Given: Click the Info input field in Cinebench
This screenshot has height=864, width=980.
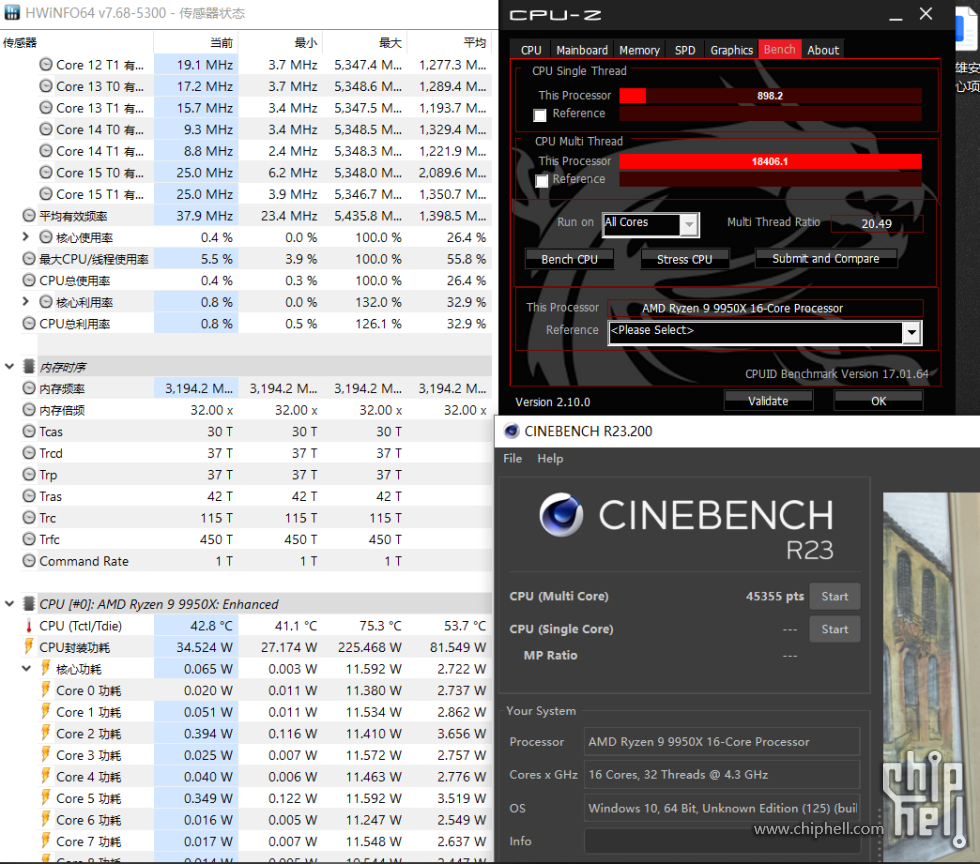Looking at the screenshot, I should 721,841.
